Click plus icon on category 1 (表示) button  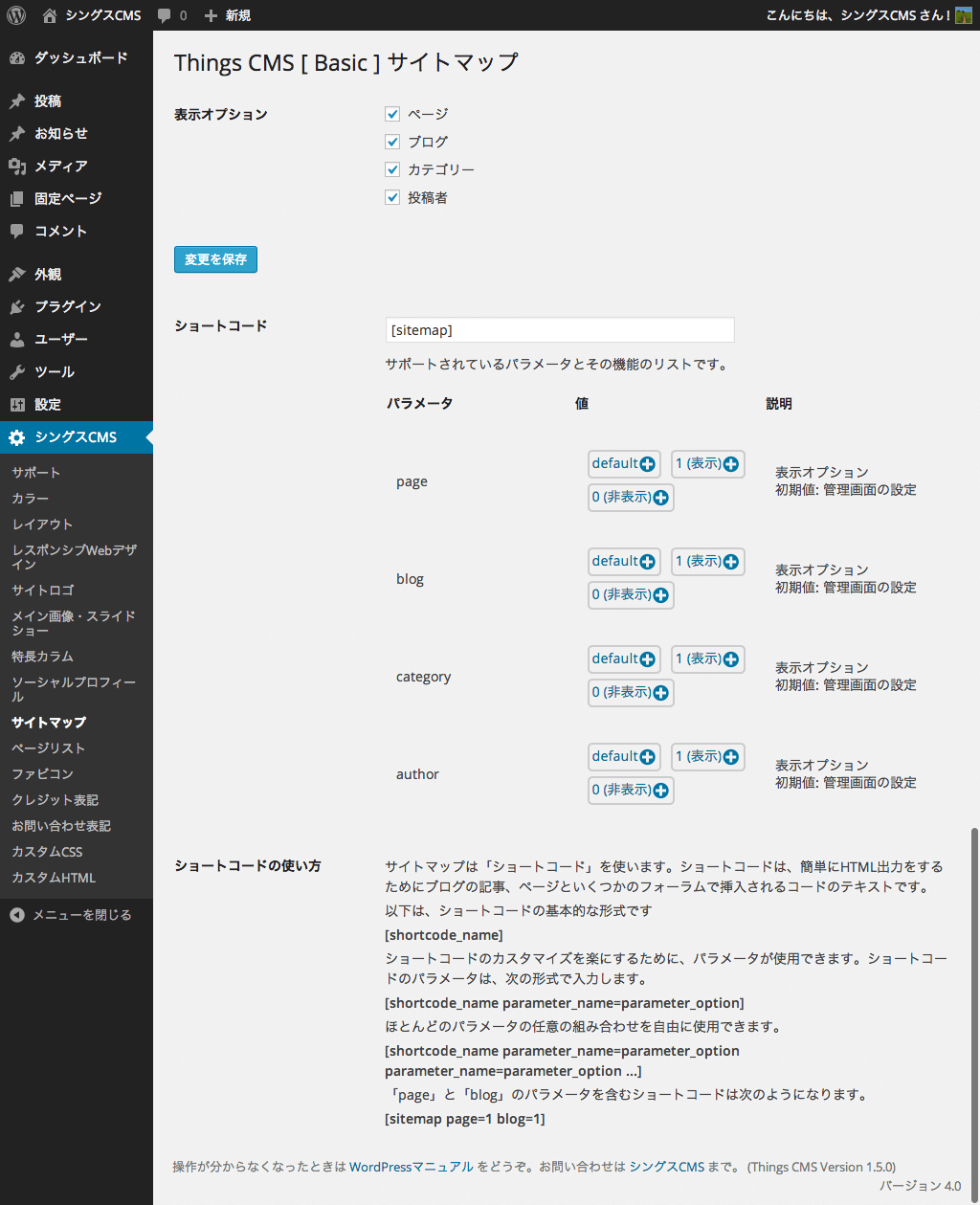[x=731, y=659]
